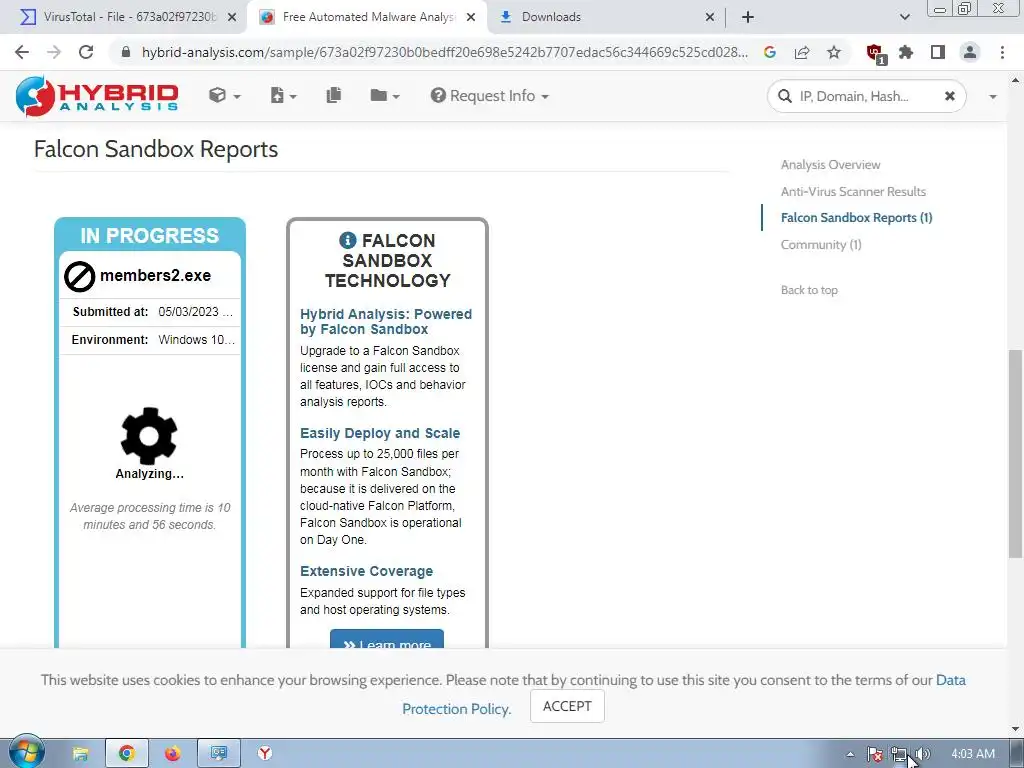Viewport: 1024px width, 768px height.
Task: Click the volume speaker tray icon
Action: pos(923,754)
